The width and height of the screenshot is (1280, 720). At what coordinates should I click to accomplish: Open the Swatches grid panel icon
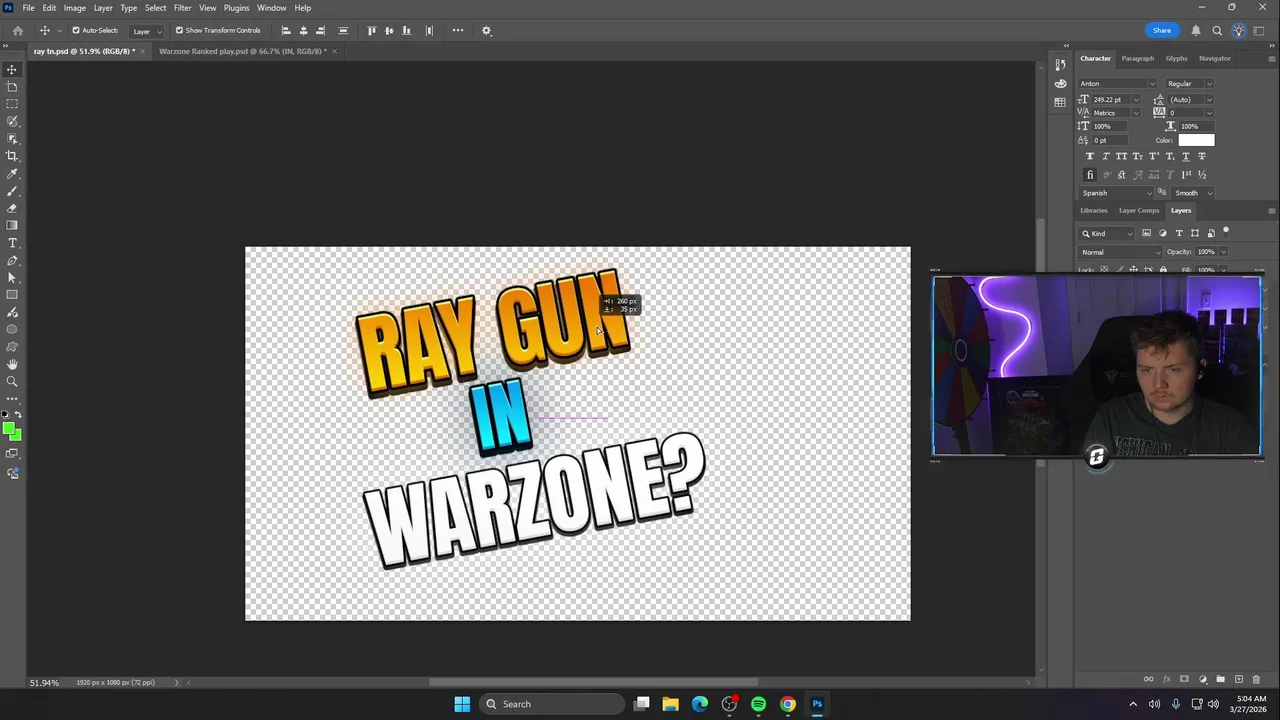point(1060,102)
